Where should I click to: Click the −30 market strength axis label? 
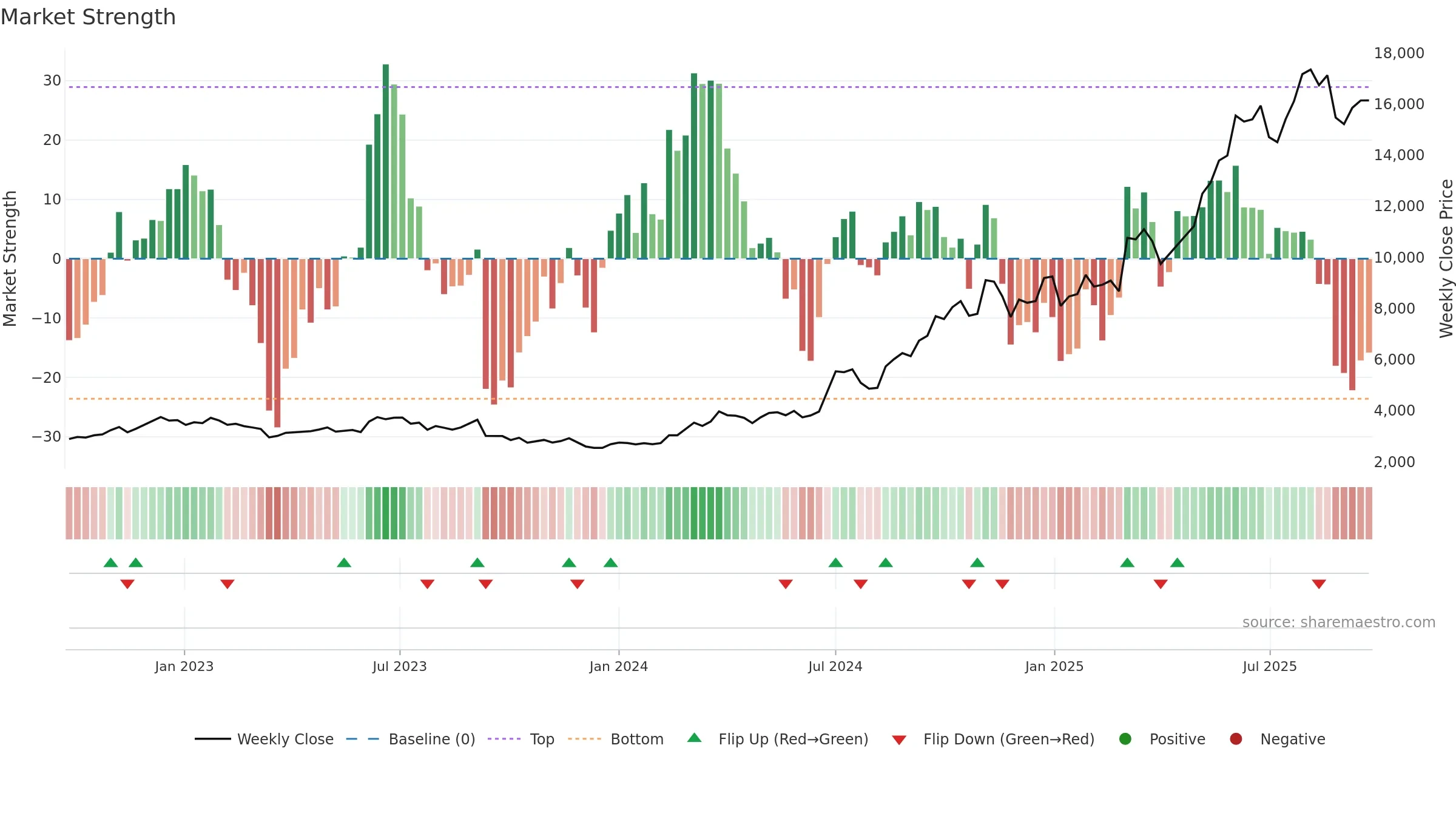click(x=46, y=436)
